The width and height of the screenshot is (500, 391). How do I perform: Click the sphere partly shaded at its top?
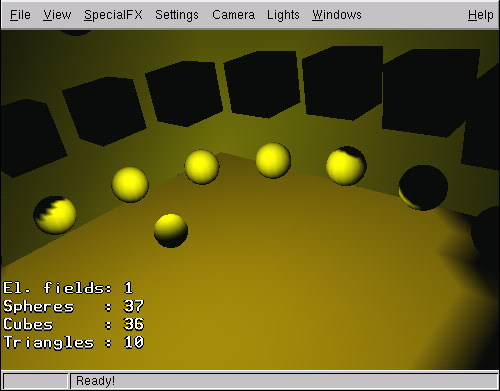346,166
